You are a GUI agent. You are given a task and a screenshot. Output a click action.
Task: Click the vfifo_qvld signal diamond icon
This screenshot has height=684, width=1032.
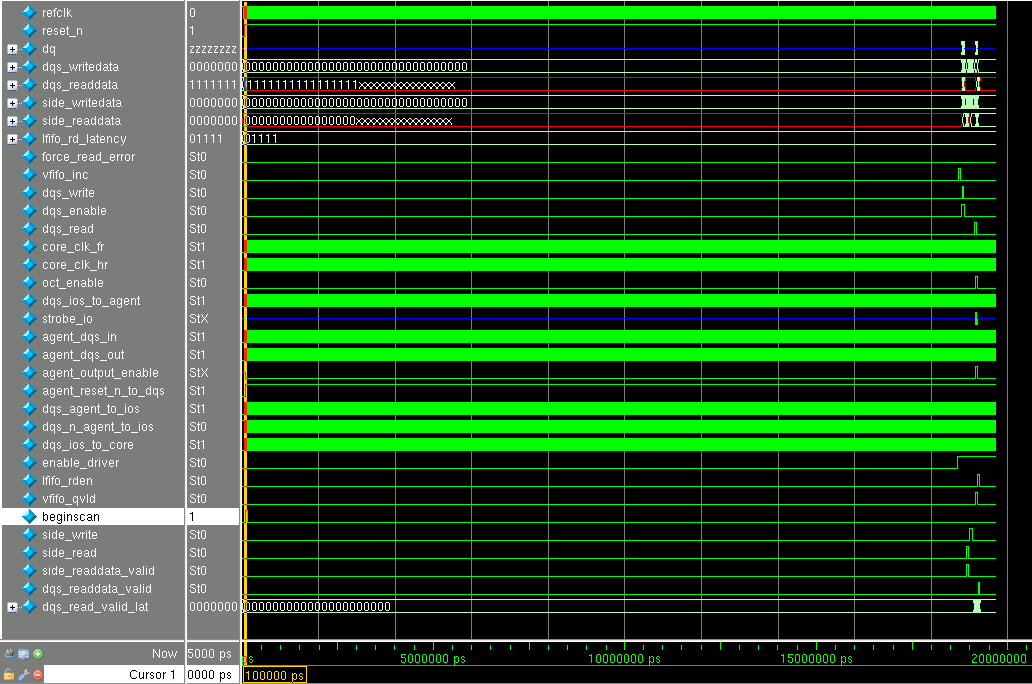coord(30,499)
